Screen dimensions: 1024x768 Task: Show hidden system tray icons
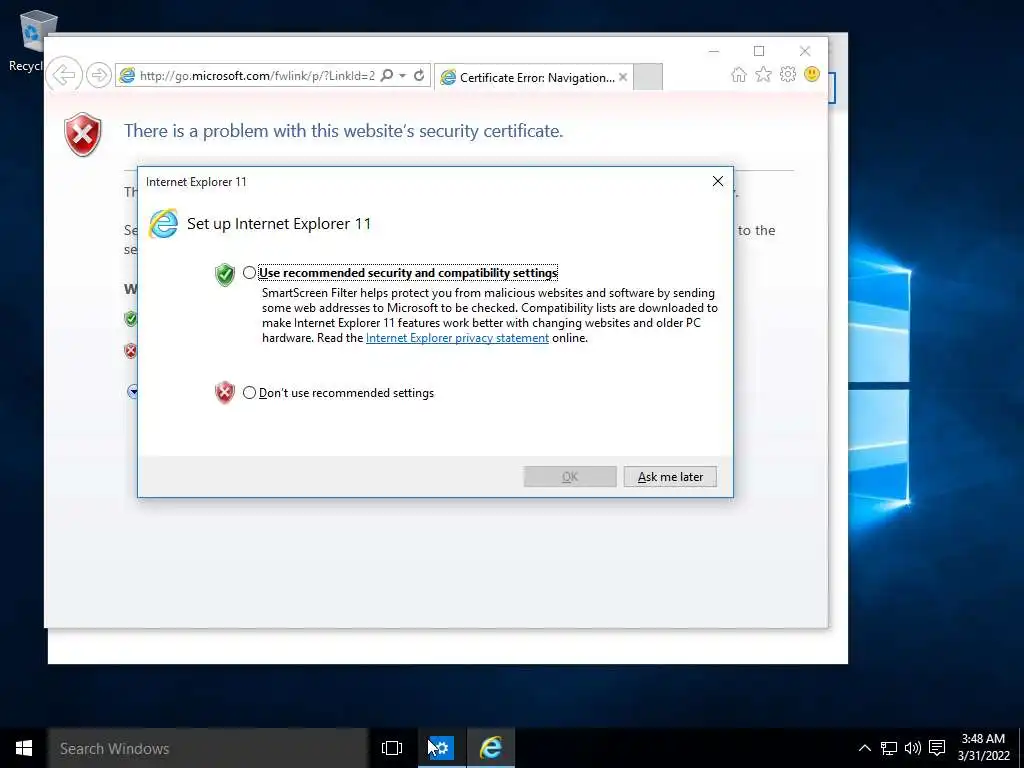pyautogui.click(x=864, y=748)
